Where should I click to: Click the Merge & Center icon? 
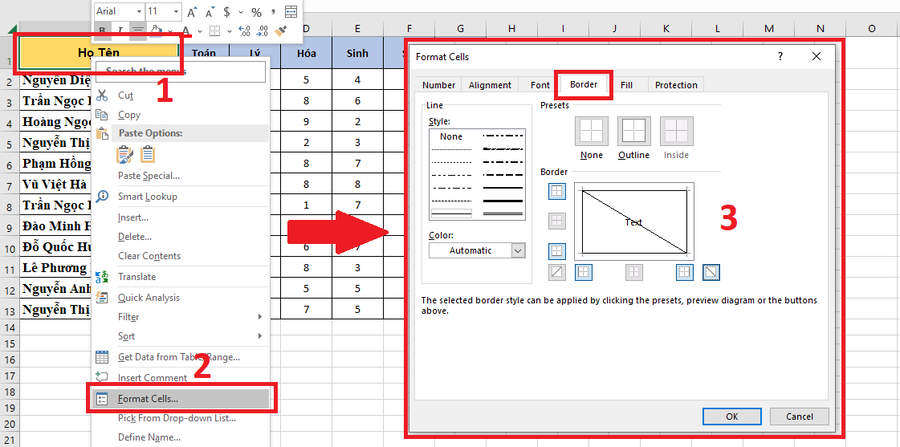coord(291,11)
